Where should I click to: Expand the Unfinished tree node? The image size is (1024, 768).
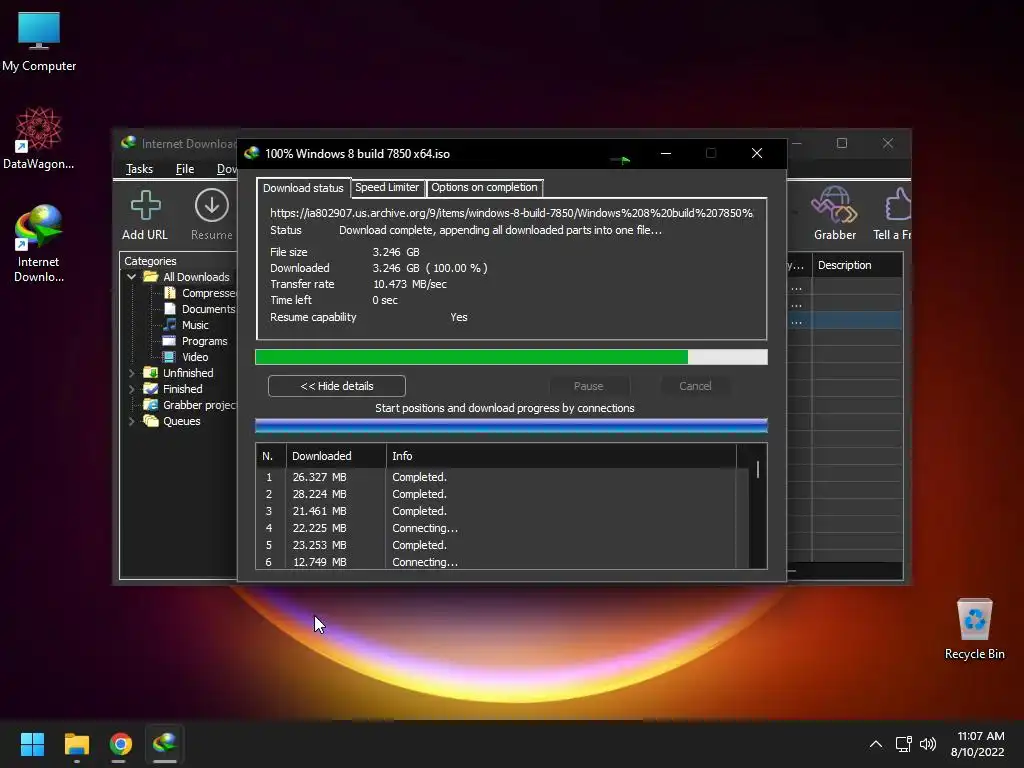(x=131, y=373)
